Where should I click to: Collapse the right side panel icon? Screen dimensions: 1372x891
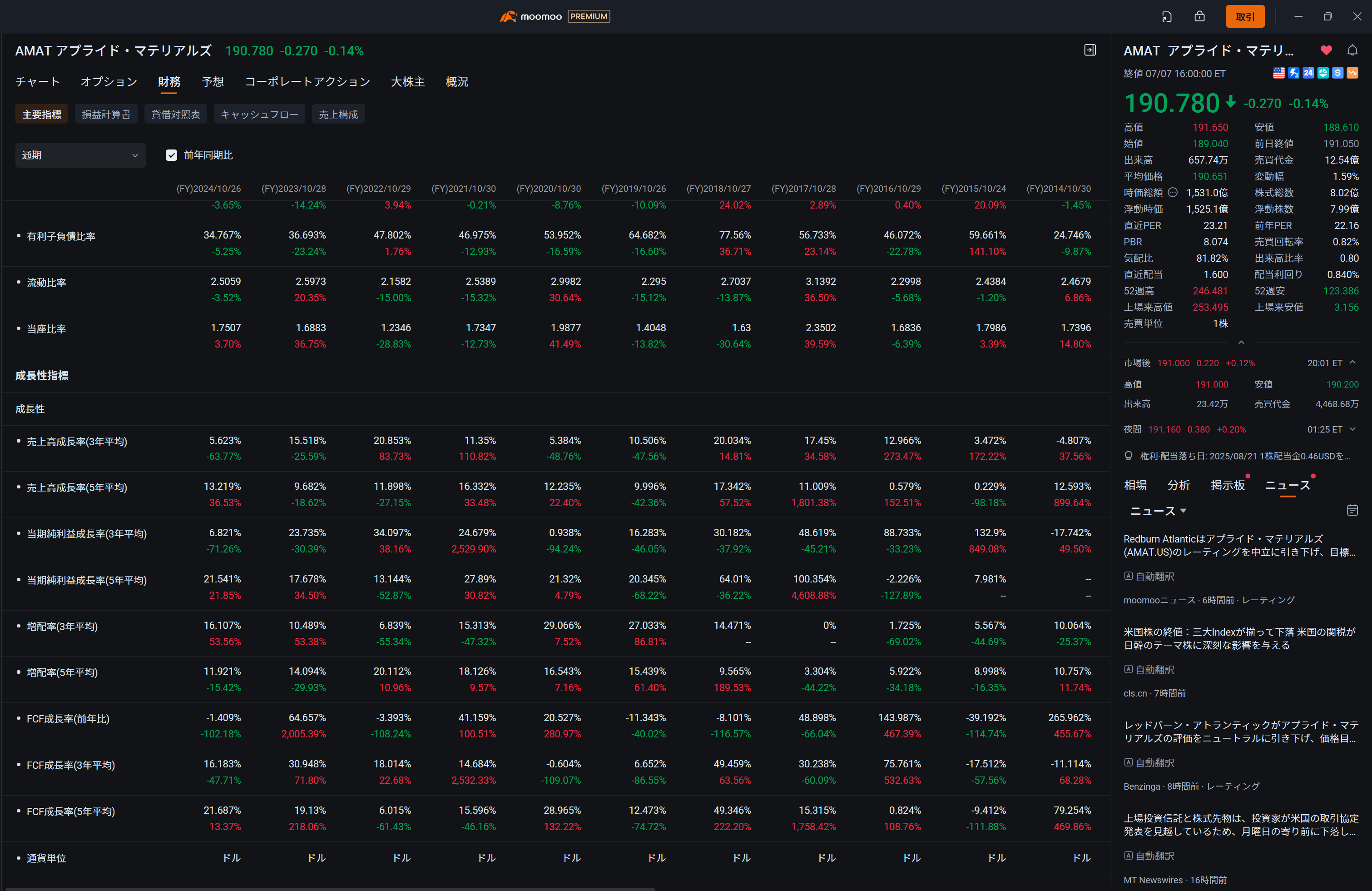[1090, 50]
